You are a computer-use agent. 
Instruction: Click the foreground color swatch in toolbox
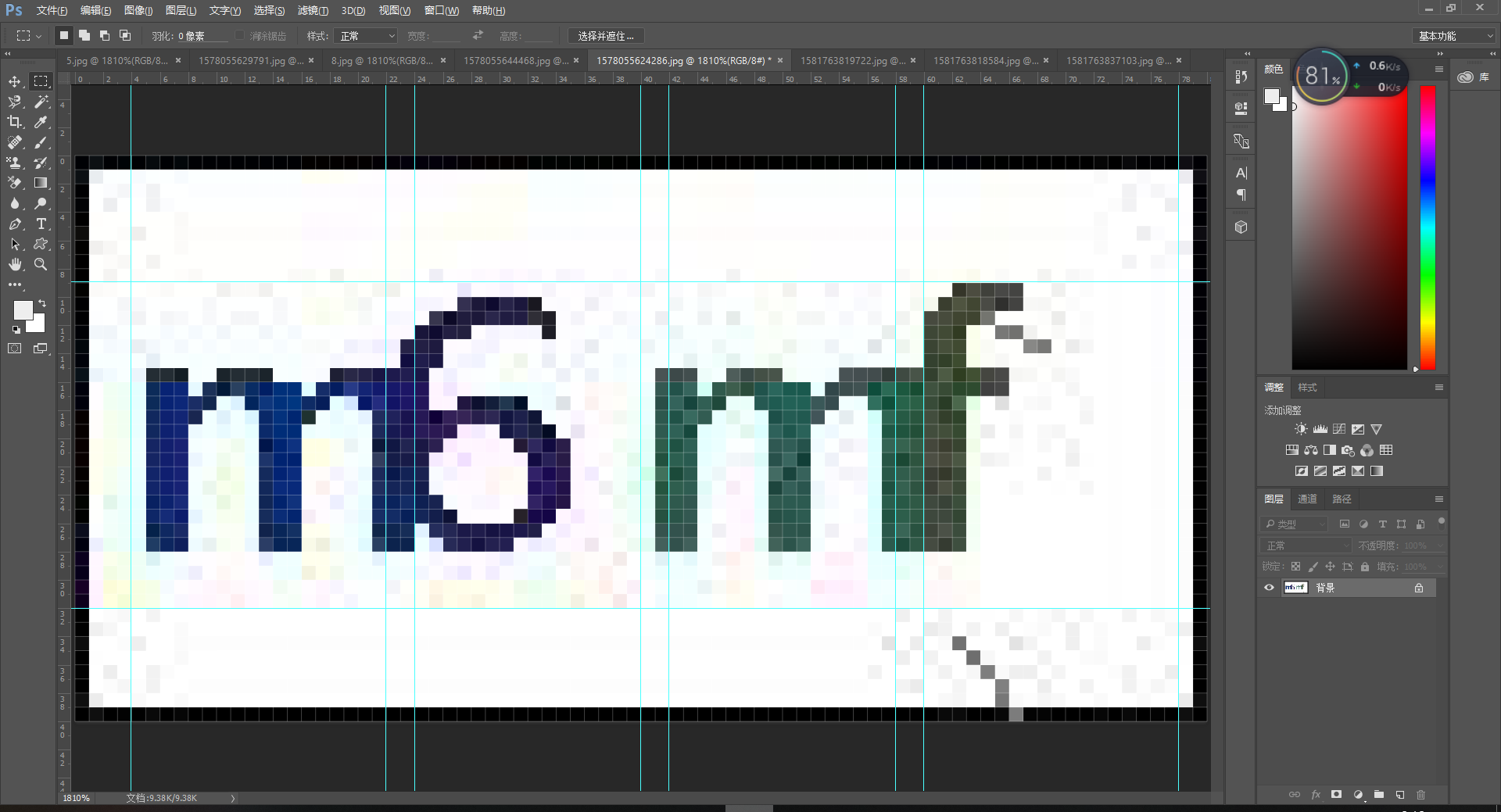[23, 309]
